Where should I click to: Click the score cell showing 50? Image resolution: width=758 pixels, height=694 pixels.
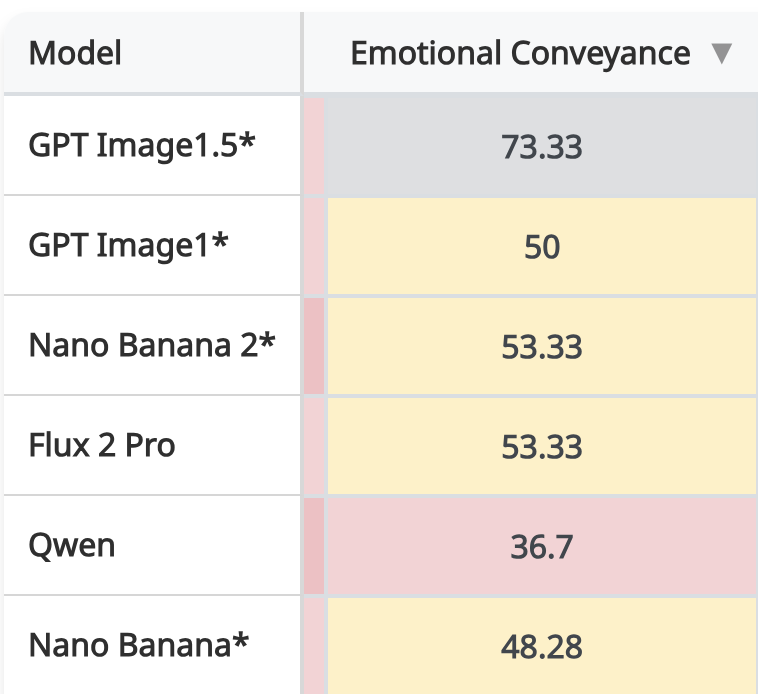[542, 246]
